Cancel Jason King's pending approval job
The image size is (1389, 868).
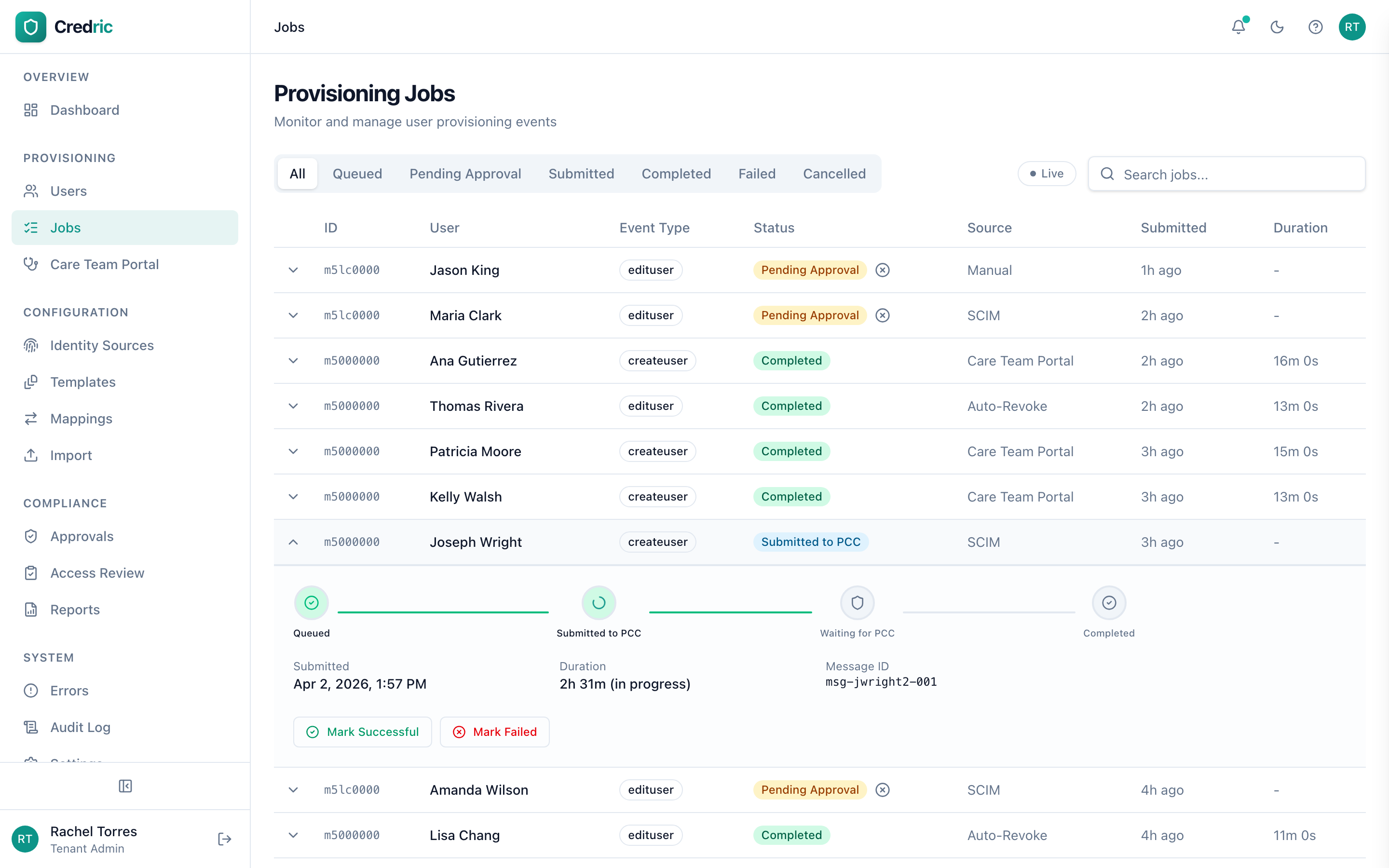(x=882, y=270)
